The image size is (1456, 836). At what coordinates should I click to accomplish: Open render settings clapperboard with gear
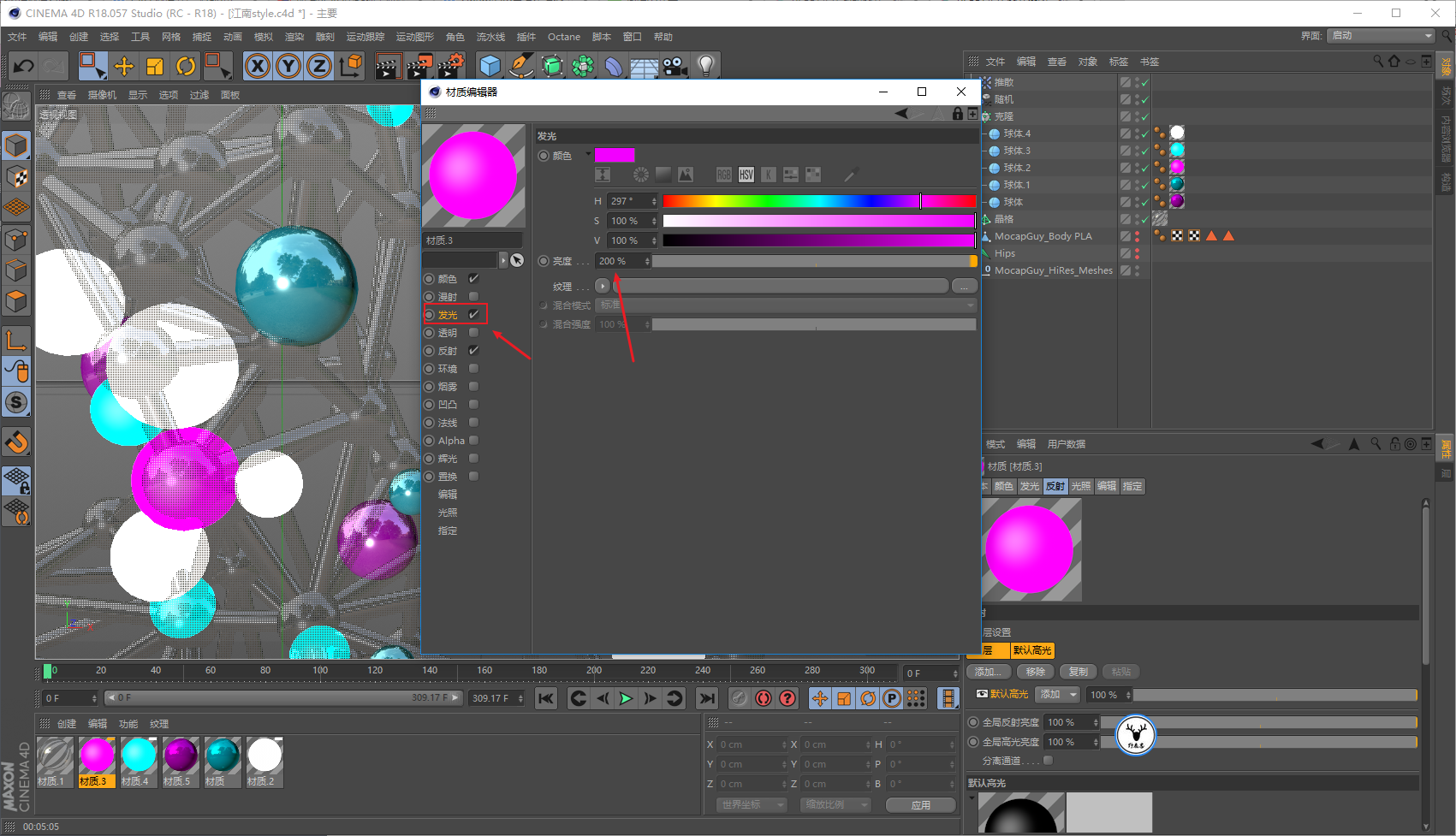(450, 66)
